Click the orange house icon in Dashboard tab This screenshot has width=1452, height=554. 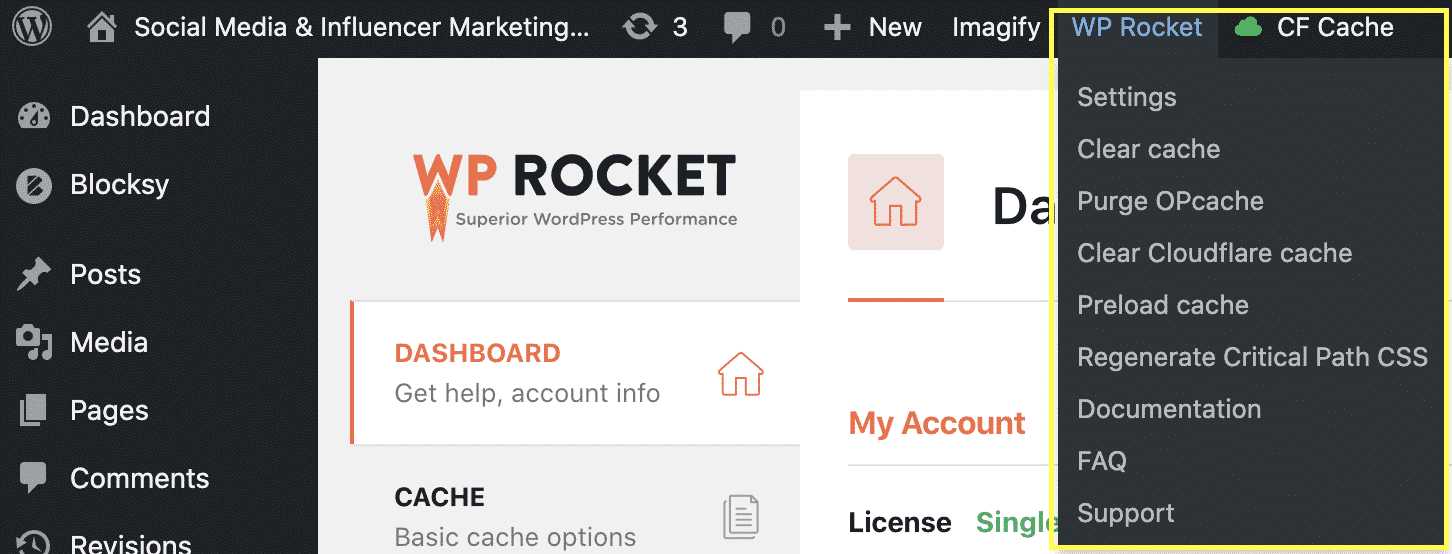pyautogui.click(x=741, y=374)
